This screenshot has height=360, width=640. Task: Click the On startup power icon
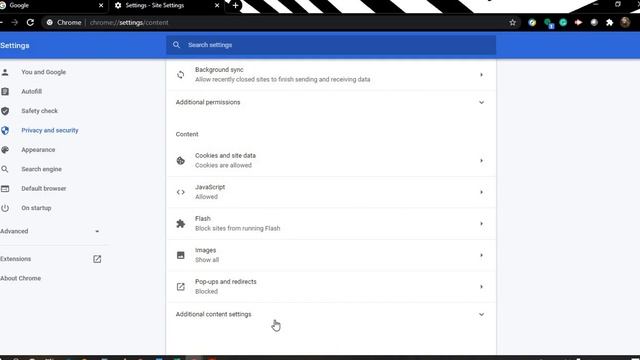coord(5,208)
